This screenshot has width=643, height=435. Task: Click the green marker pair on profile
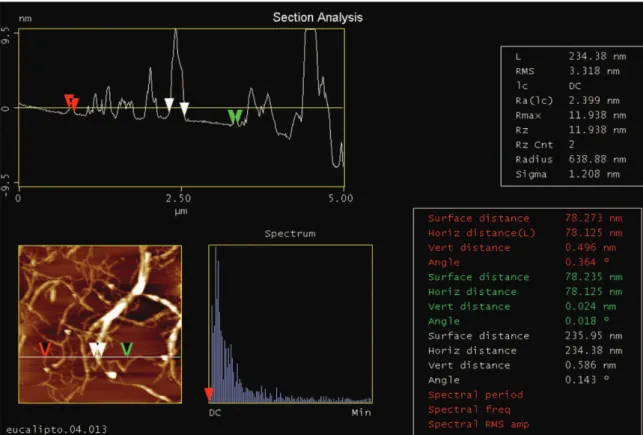click(235, 116)
